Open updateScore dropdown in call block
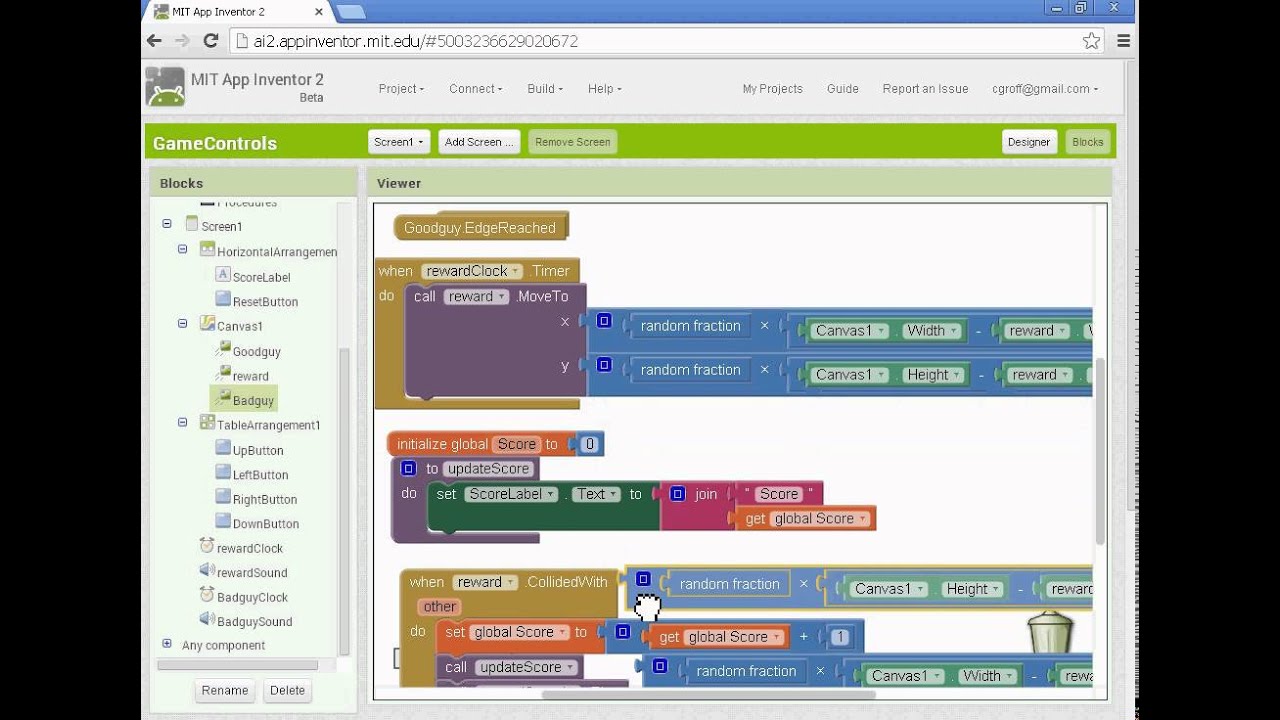The image size is (1280, 720). point(526,667)
